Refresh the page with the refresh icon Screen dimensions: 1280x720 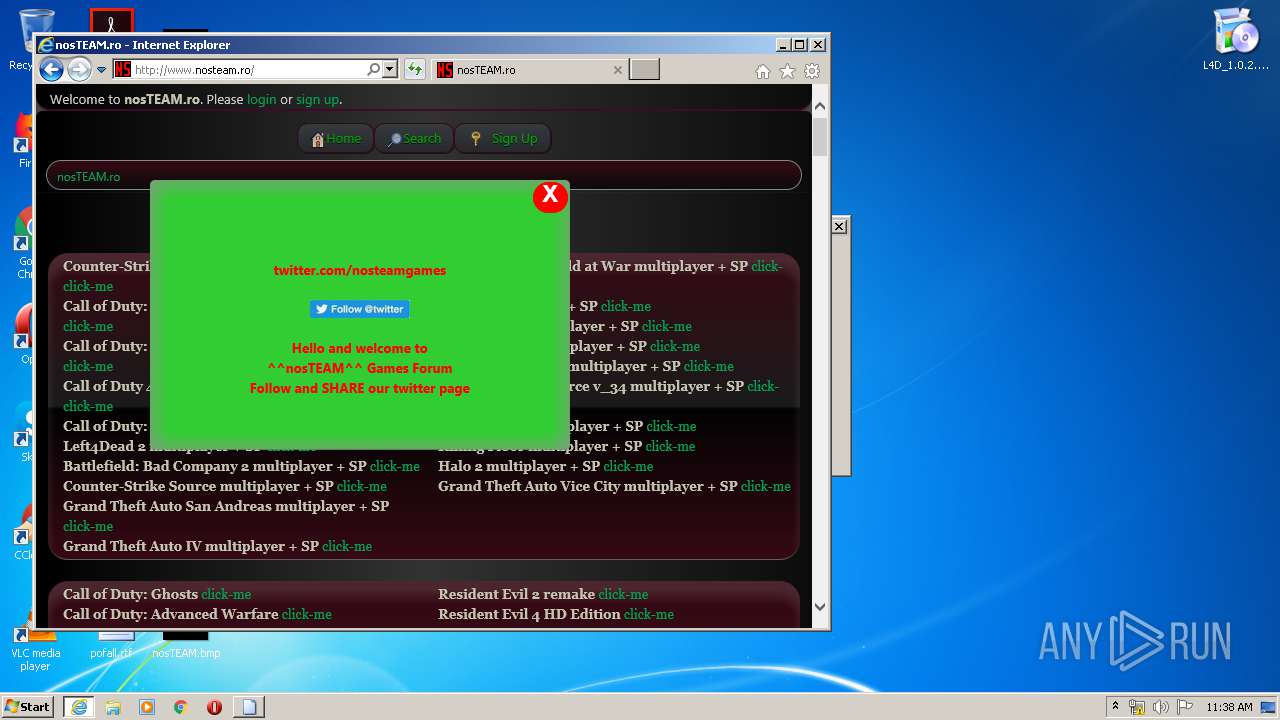point(415,70)
